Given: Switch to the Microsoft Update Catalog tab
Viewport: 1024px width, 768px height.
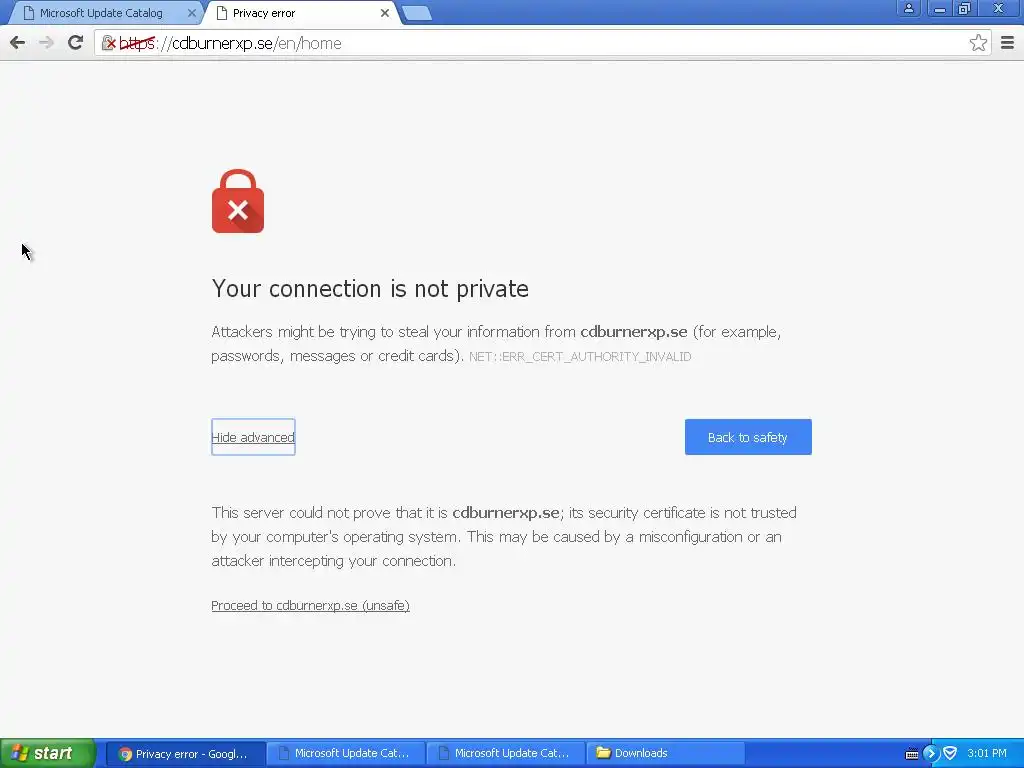Looking at the screenshot, I should tap(101, 13).
